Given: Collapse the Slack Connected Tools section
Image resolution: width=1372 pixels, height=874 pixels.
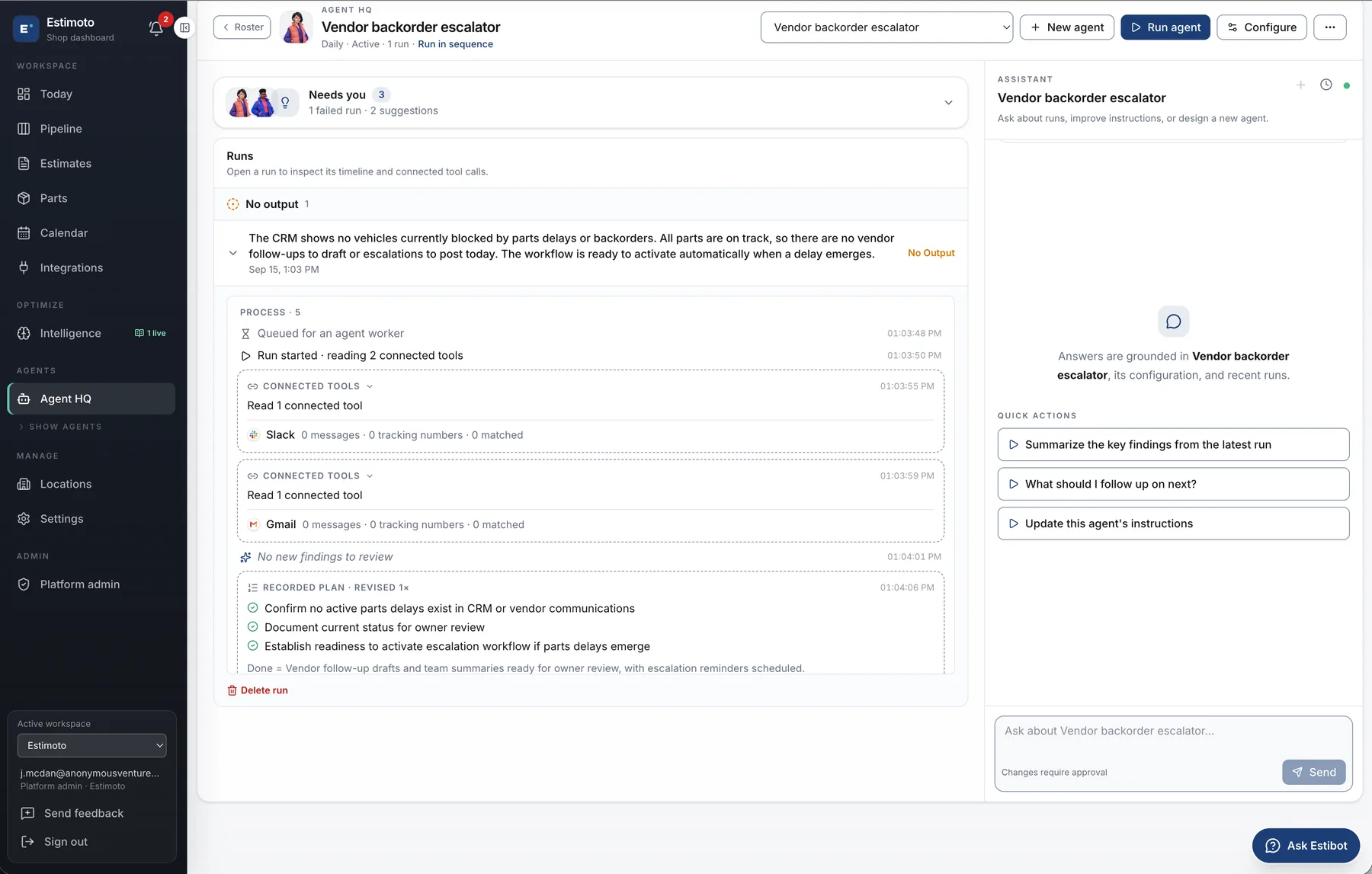Looking at the screenshot, I should [370, 386].
